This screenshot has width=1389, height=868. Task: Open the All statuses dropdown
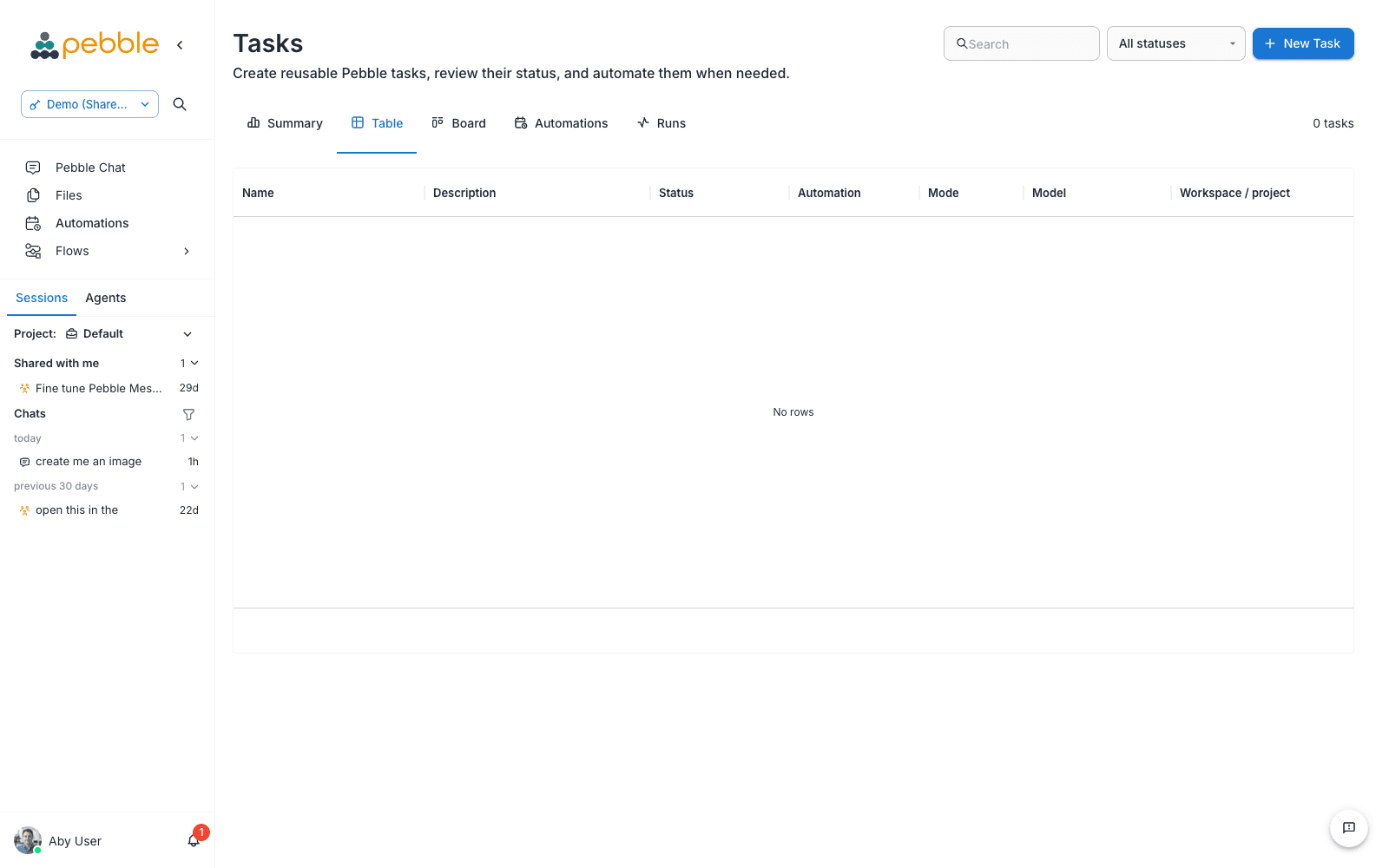(1176, 43)
